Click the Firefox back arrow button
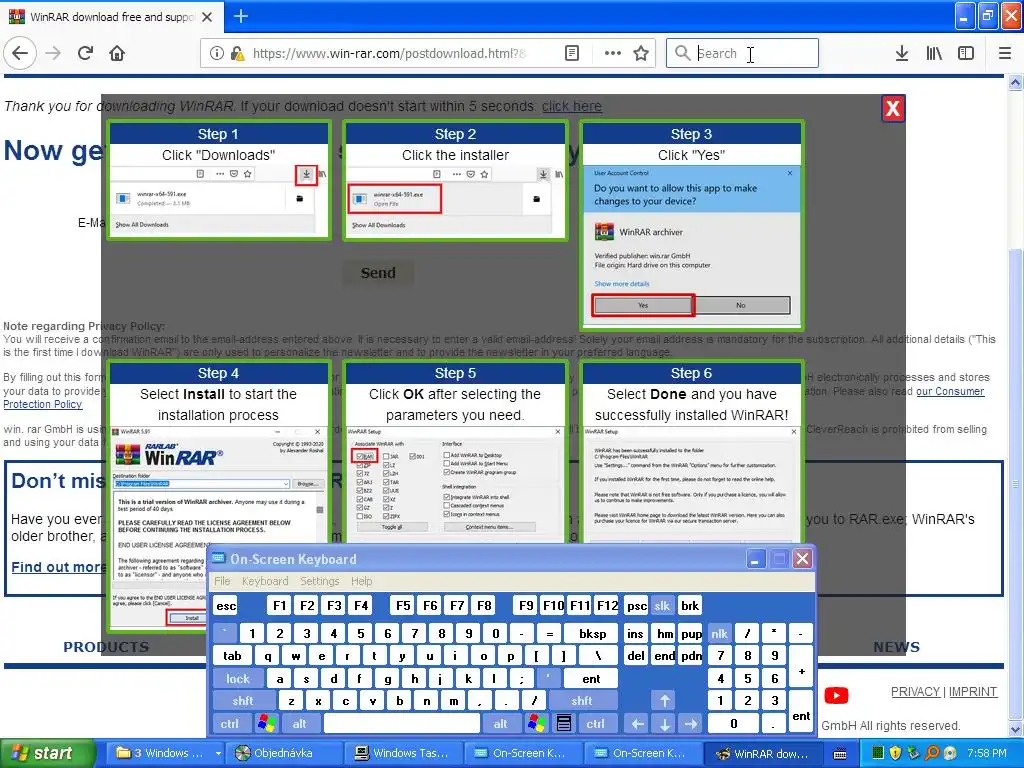Screen dimensions: 1024x768 pyautogui.click(x=20, y=53)
